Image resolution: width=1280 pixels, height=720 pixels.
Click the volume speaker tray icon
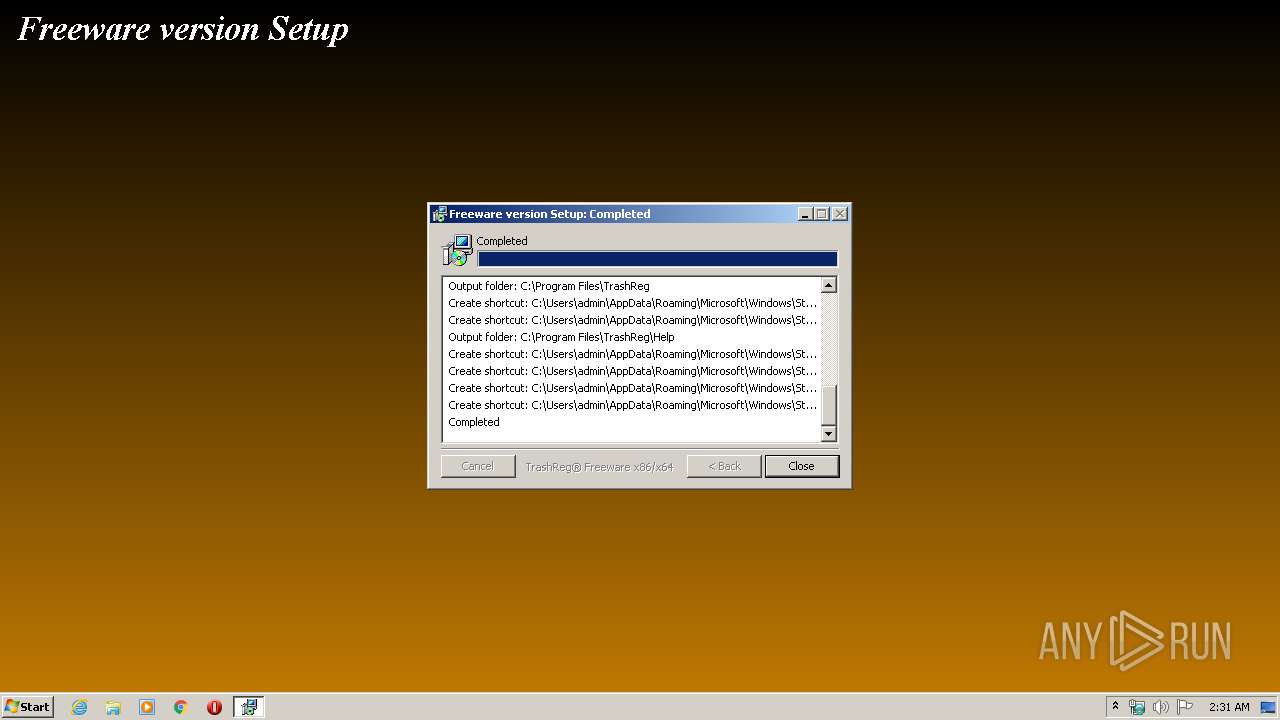(1161, 707)
